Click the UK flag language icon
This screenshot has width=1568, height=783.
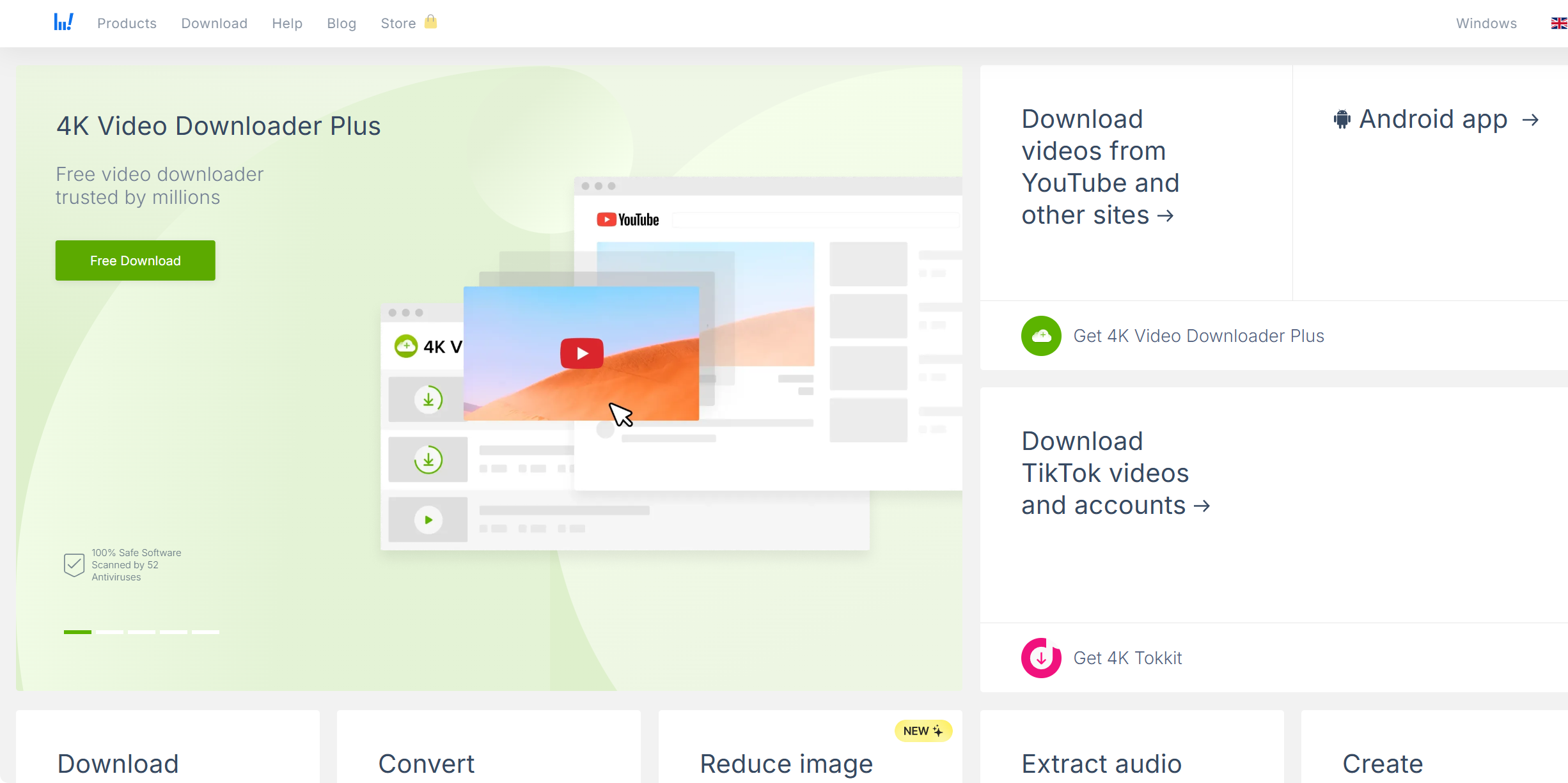tap(1559, 24)
